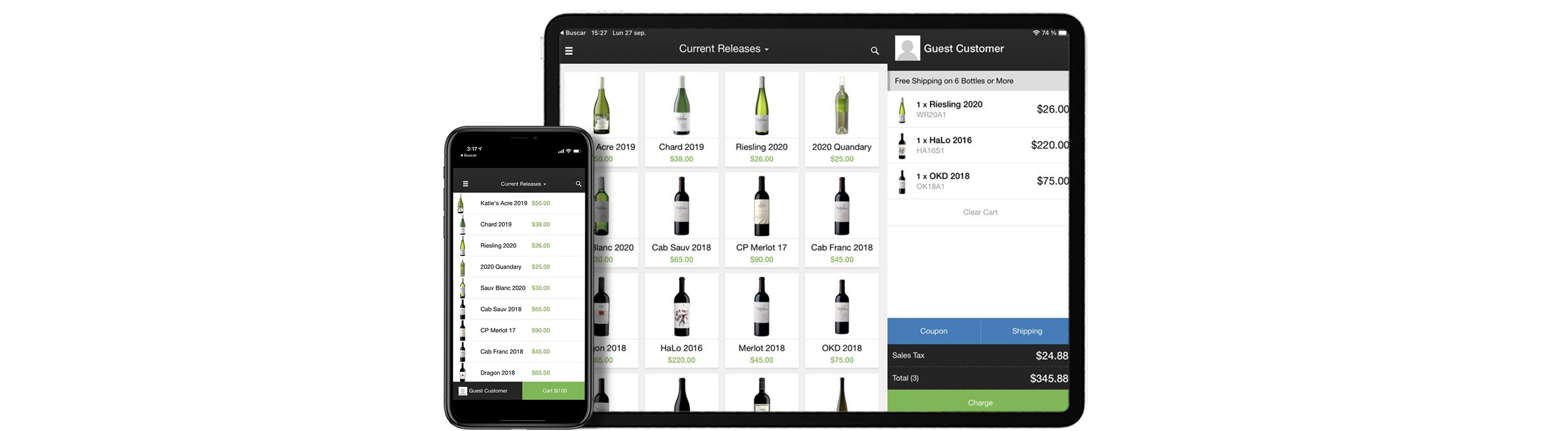Tap Free Shipping on 6 Bottles banner

[978, 81]
